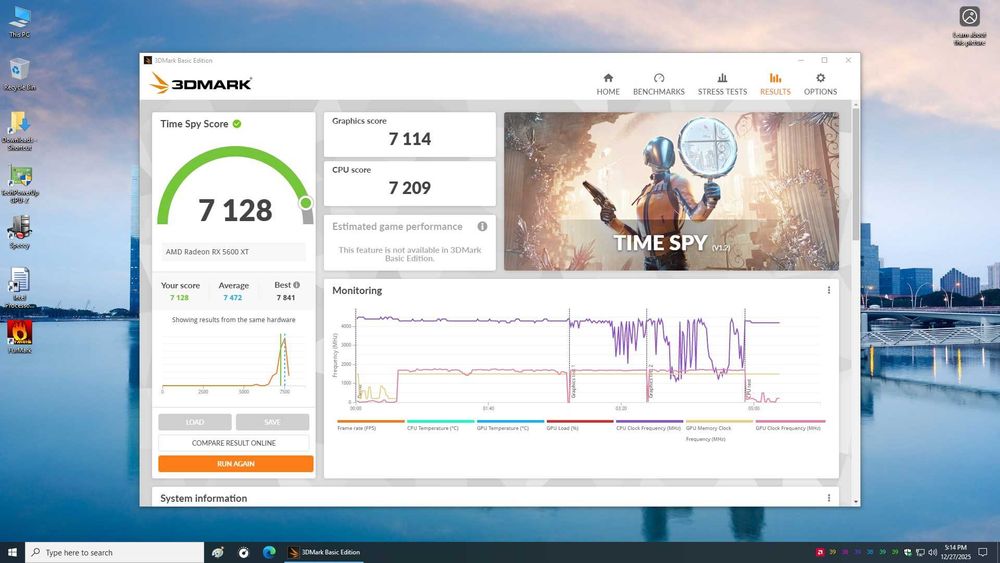
Task: Open the notification center icon
Action: [x=983, y=552]
